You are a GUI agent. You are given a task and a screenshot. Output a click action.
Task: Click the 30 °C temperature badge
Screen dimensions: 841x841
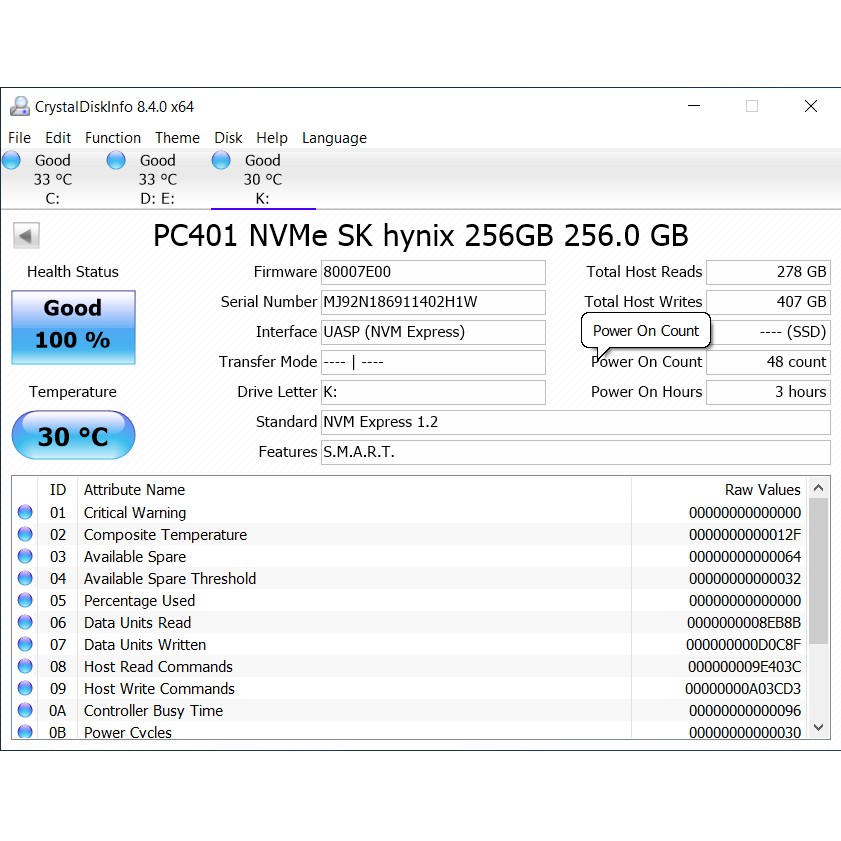tap(72, 435)
